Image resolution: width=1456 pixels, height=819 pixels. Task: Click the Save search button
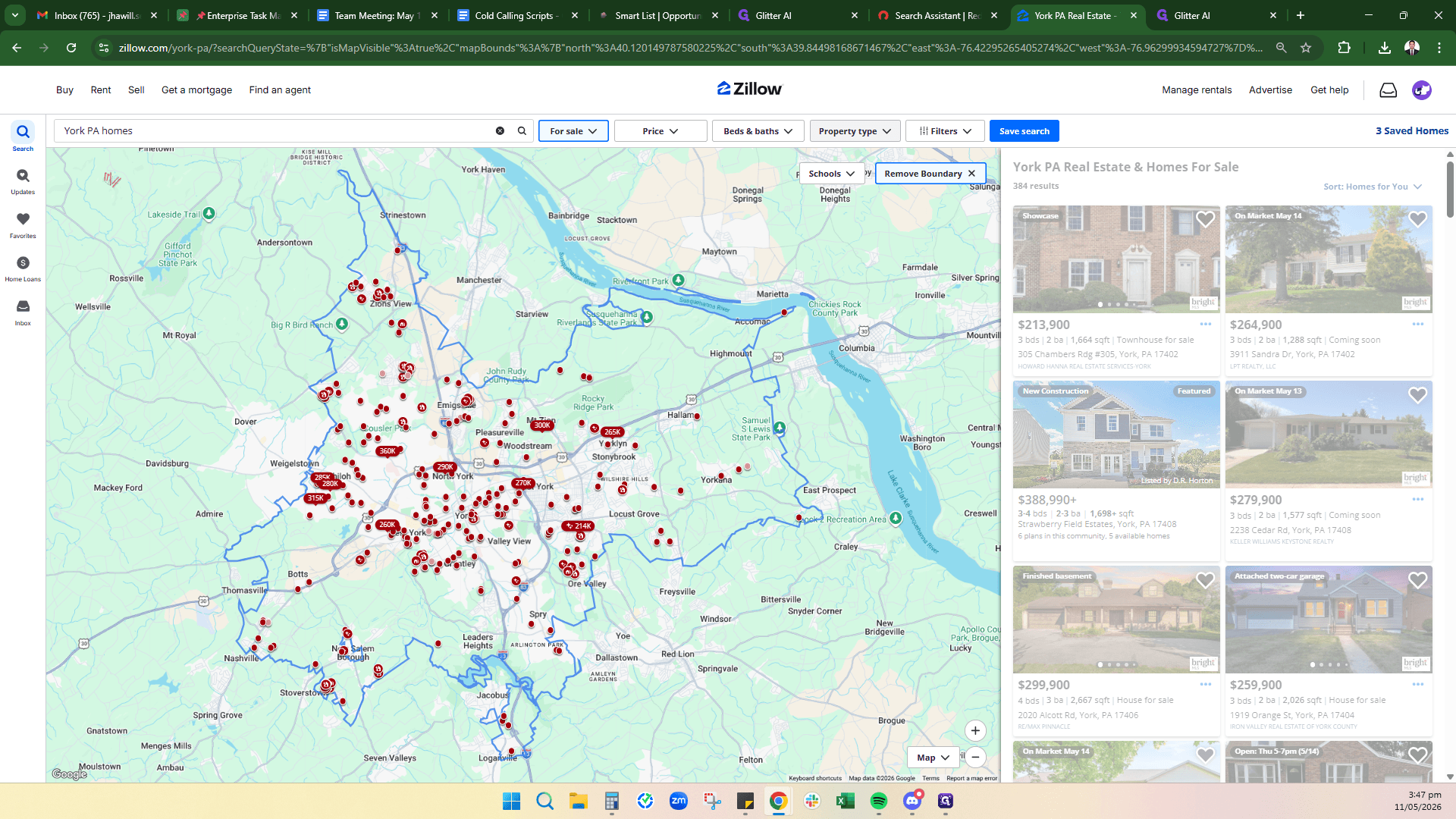tap(1024, 131)
